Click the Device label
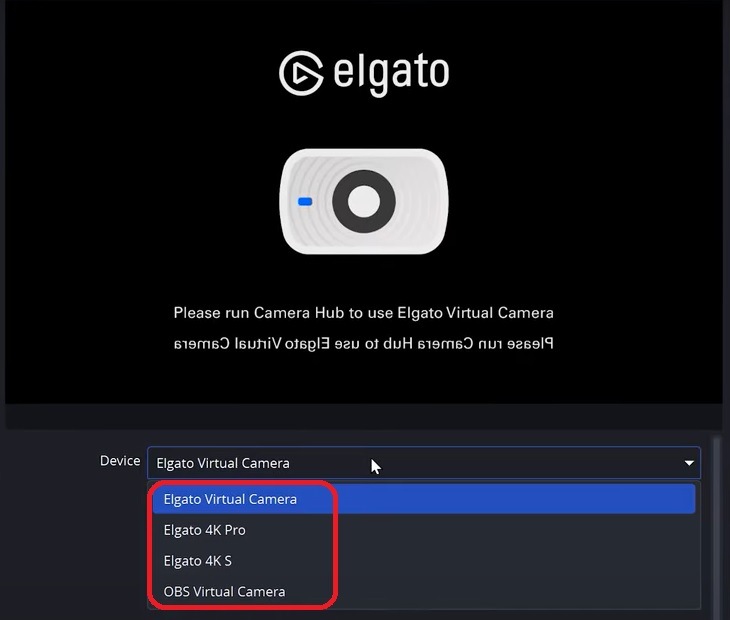Image resolution: width=730 pixels, height=620 pixels. (120, 461)
